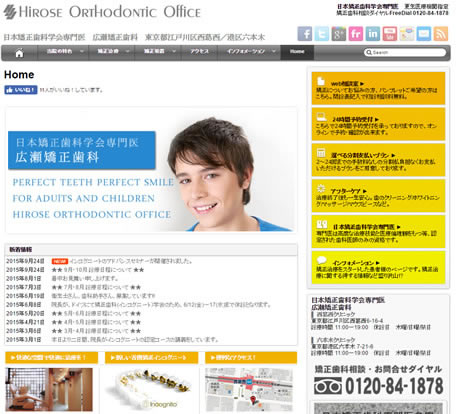Open the Google Maps icon
This screenshot has width=460, height=414.
pyautogui.click(x=407, y=34)
